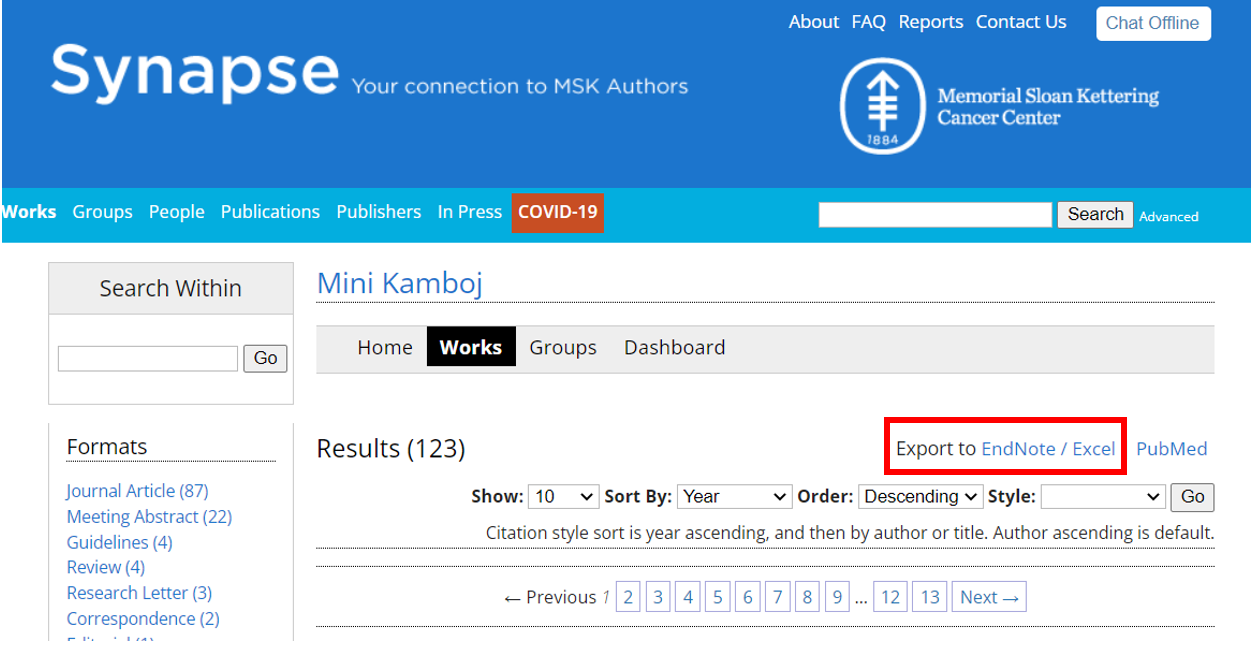This screenshot has width=1254, height=661.
Task: Select Works in the blue navigation bar
Action: (x=29, y=212)
